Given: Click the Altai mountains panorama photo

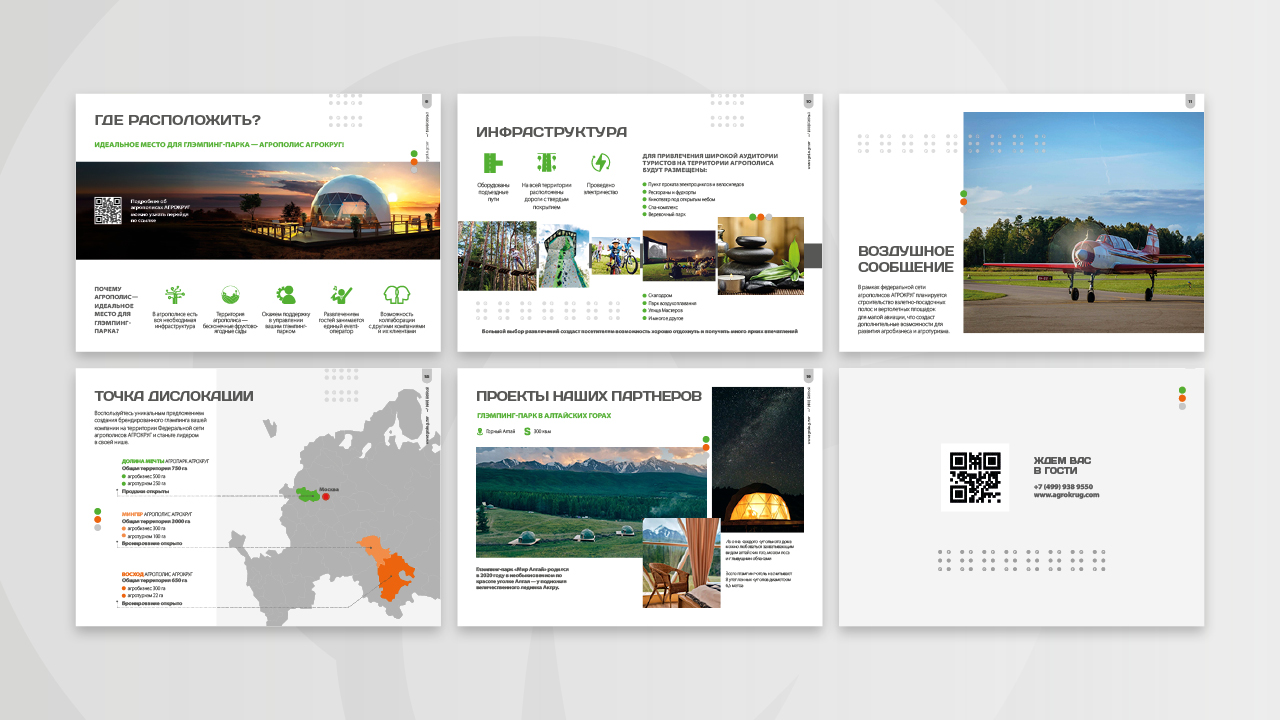Looking at the screenshot, I should tap(592, 502).
